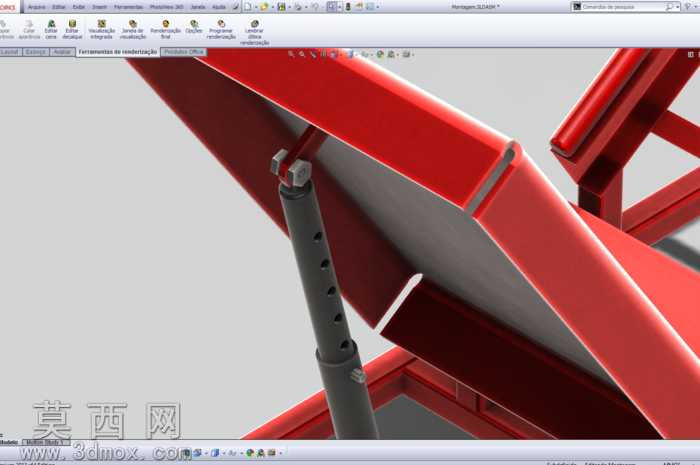Click the Print icon in quick toolbar
700x465 pixels.
298,7
